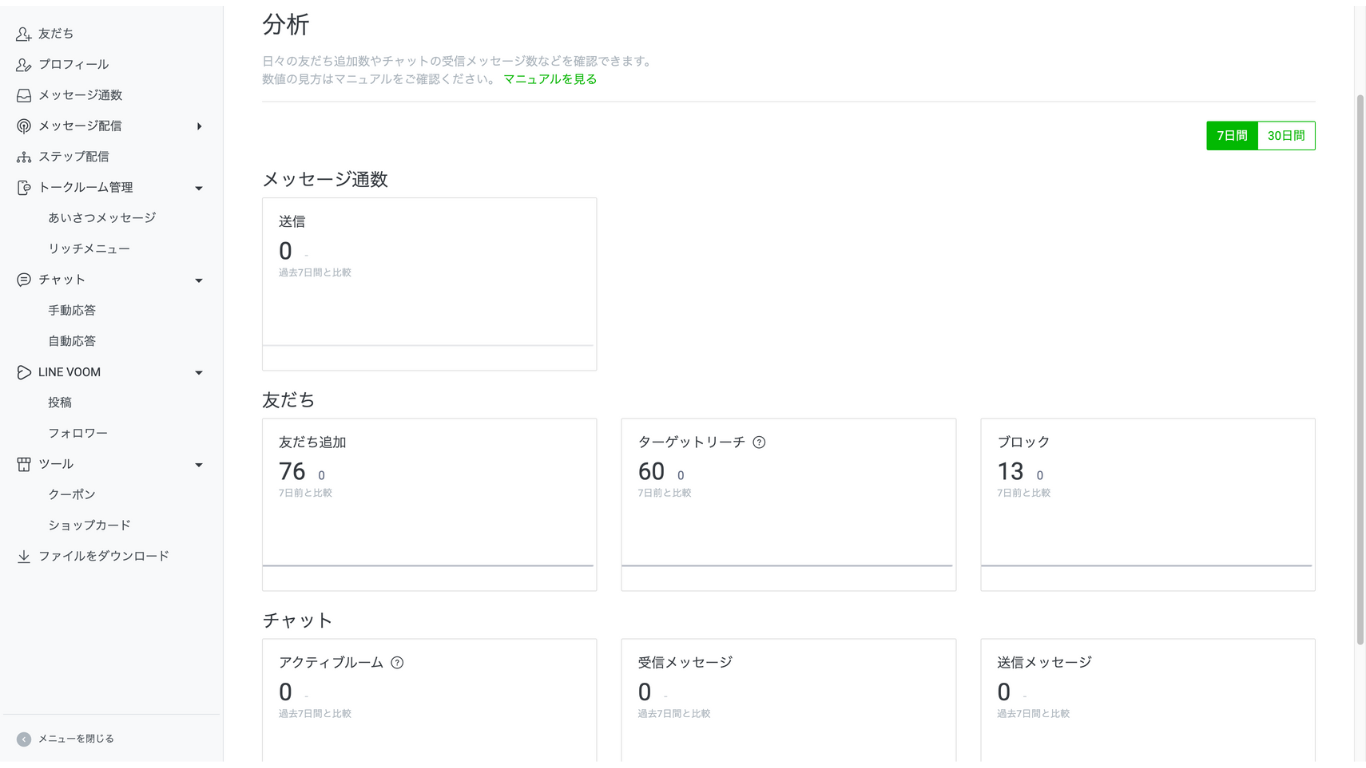
Task: Collapse the ツール section arrow
Action: pyautogui.click(x=199, y=465)
